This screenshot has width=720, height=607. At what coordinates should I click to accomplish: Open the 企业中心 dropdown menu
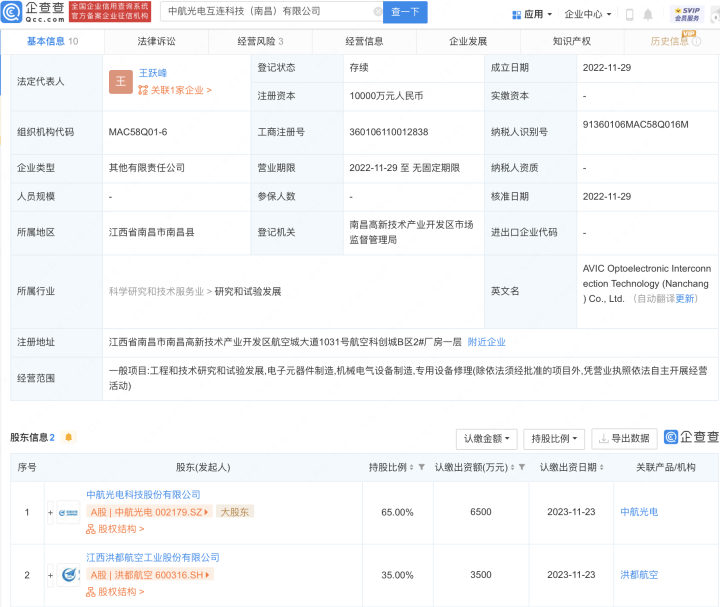coord(588,15)
